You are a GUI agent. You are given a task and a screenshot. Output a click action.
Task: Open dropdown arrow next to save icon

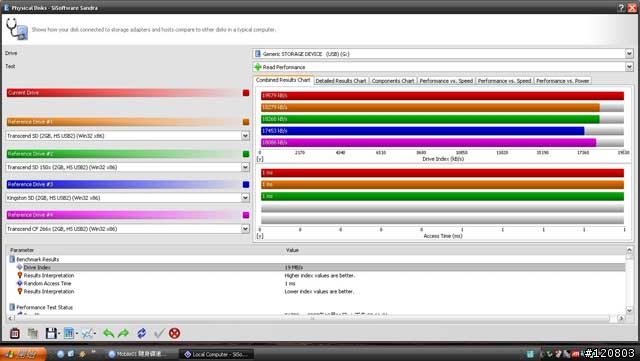pyautogui.click(x=59, y=334)
